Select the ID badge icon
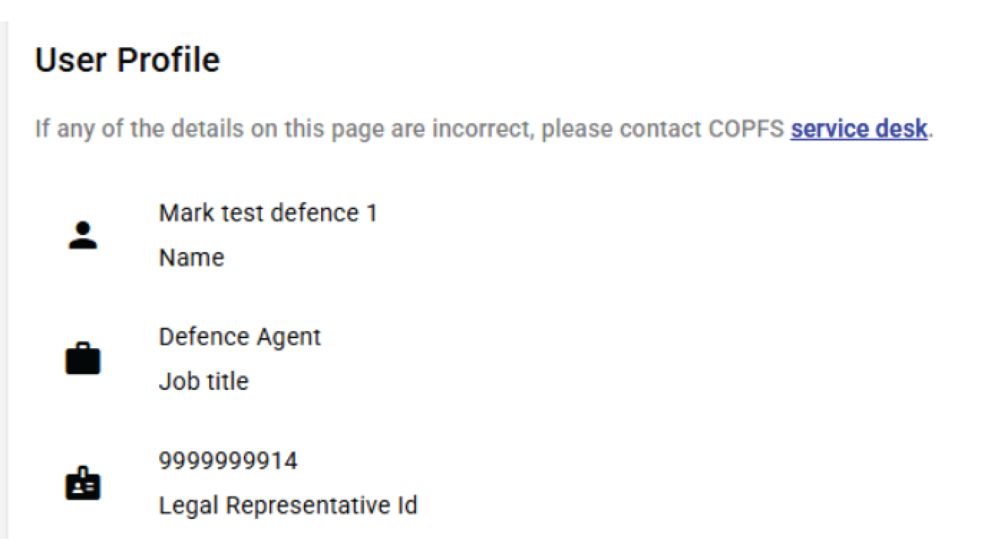 (x=82, y=484)
